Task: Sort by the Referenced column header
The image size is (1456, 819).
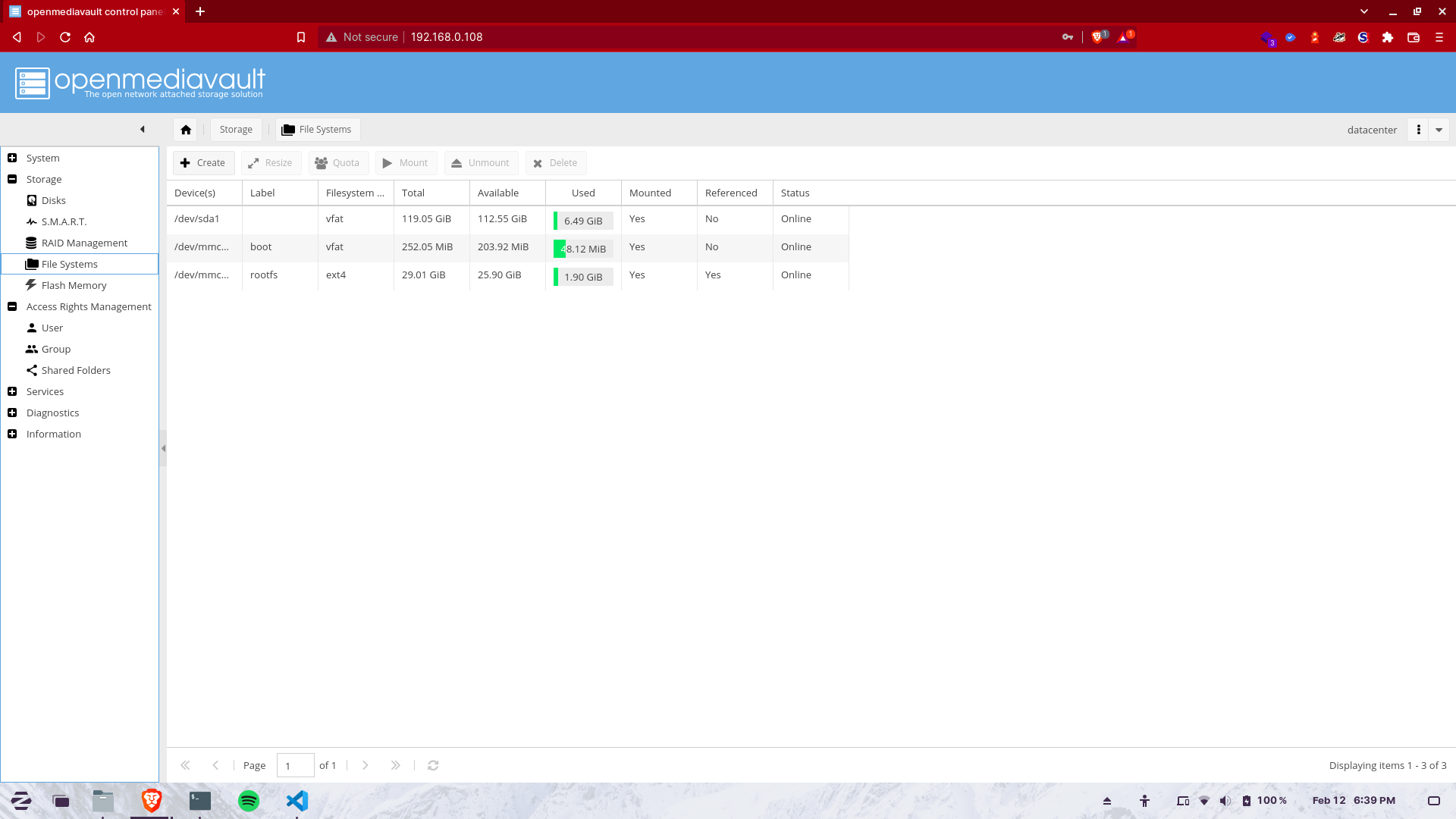Action: click(735, 193)
